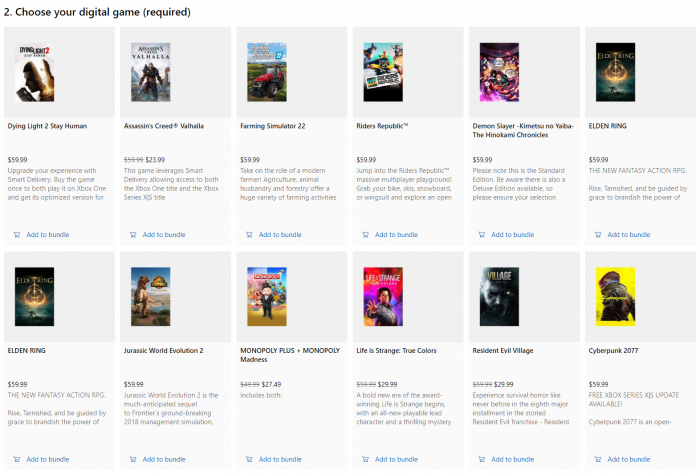Click the Demon Slayer Hinokami Chronicles title

pos(523,131)
